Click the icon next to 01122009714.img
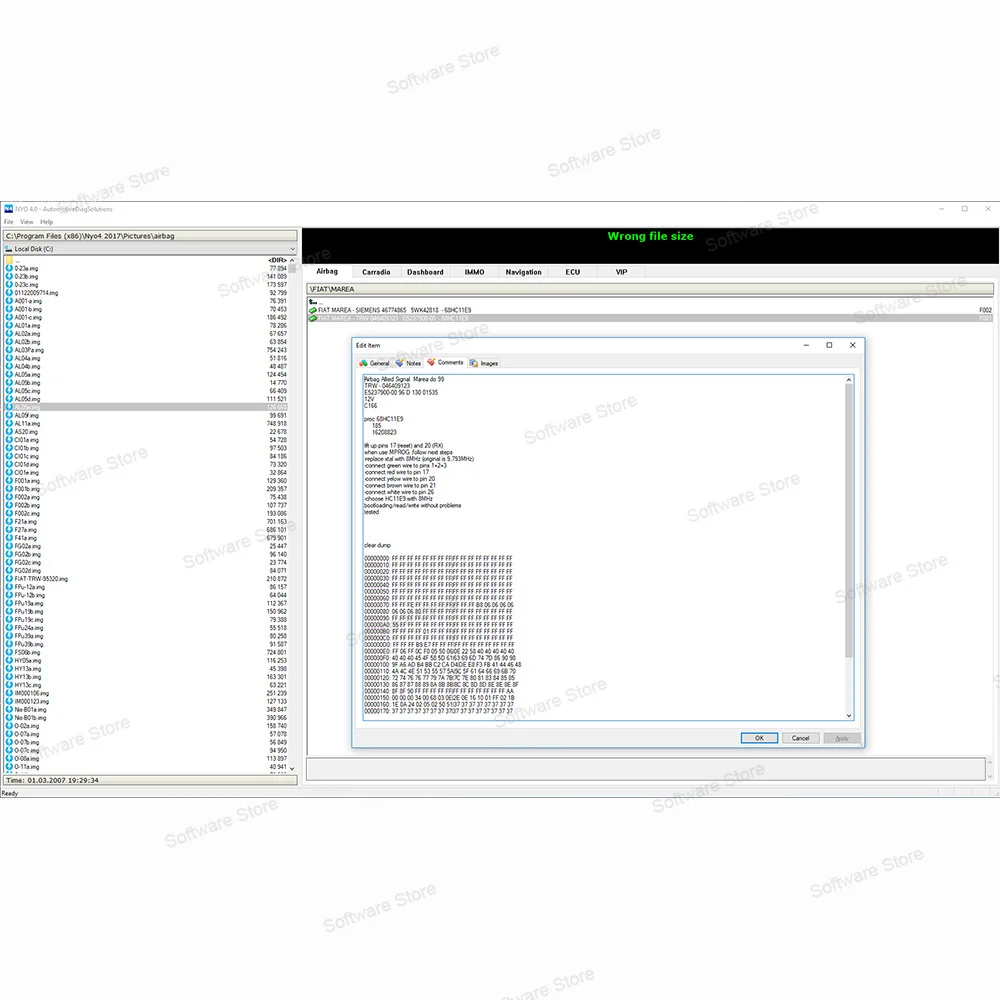 [x=9, y=293]
